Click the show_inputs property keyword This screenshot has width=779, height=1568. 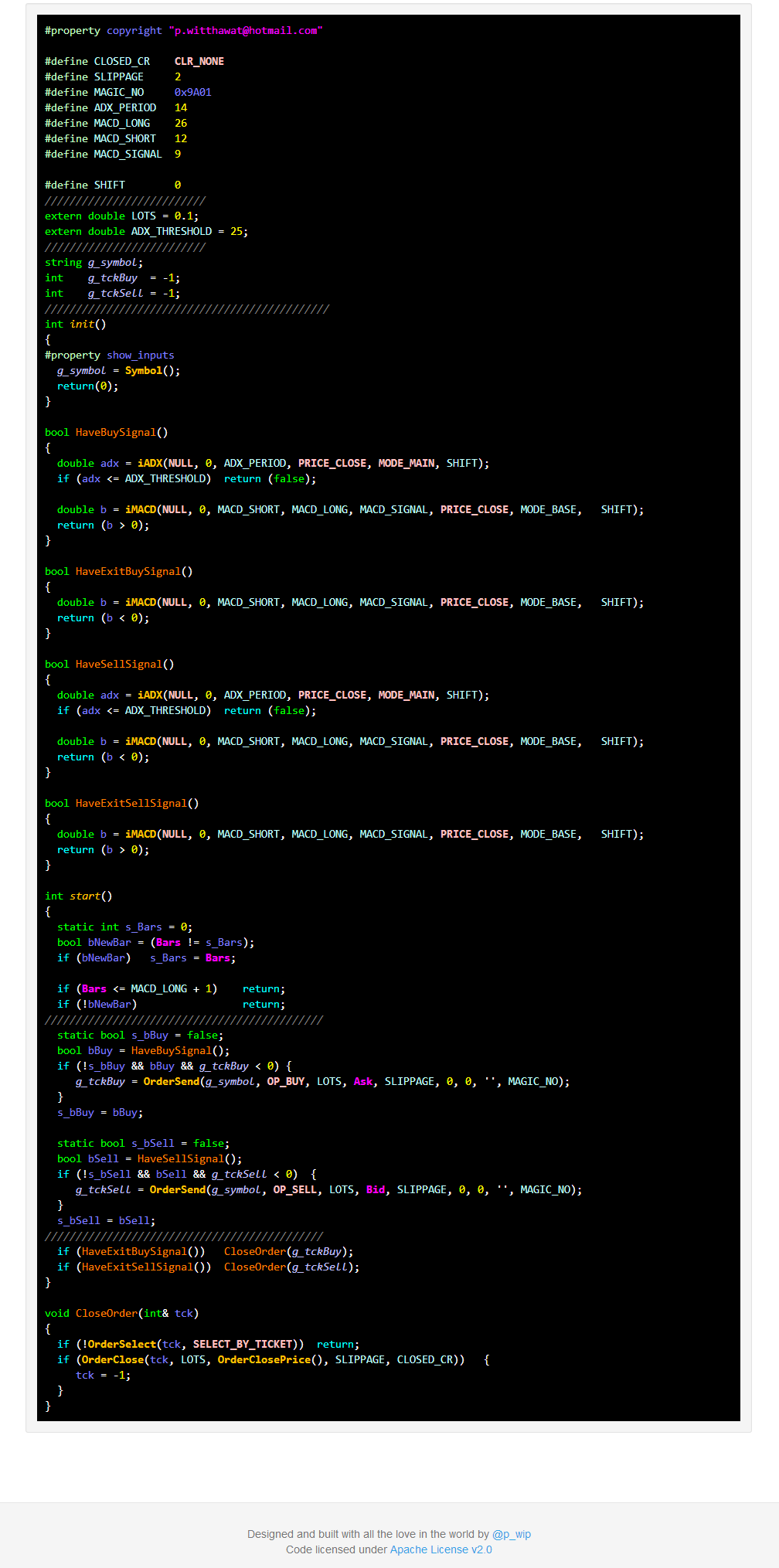(140, 355)
